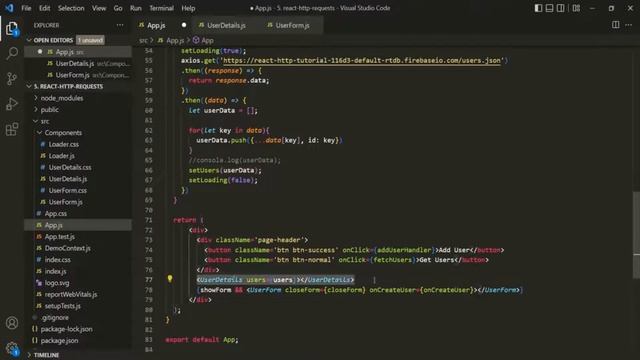Open editor More Actions ellipsis
The image size is (640, 360).
[629, 25]
